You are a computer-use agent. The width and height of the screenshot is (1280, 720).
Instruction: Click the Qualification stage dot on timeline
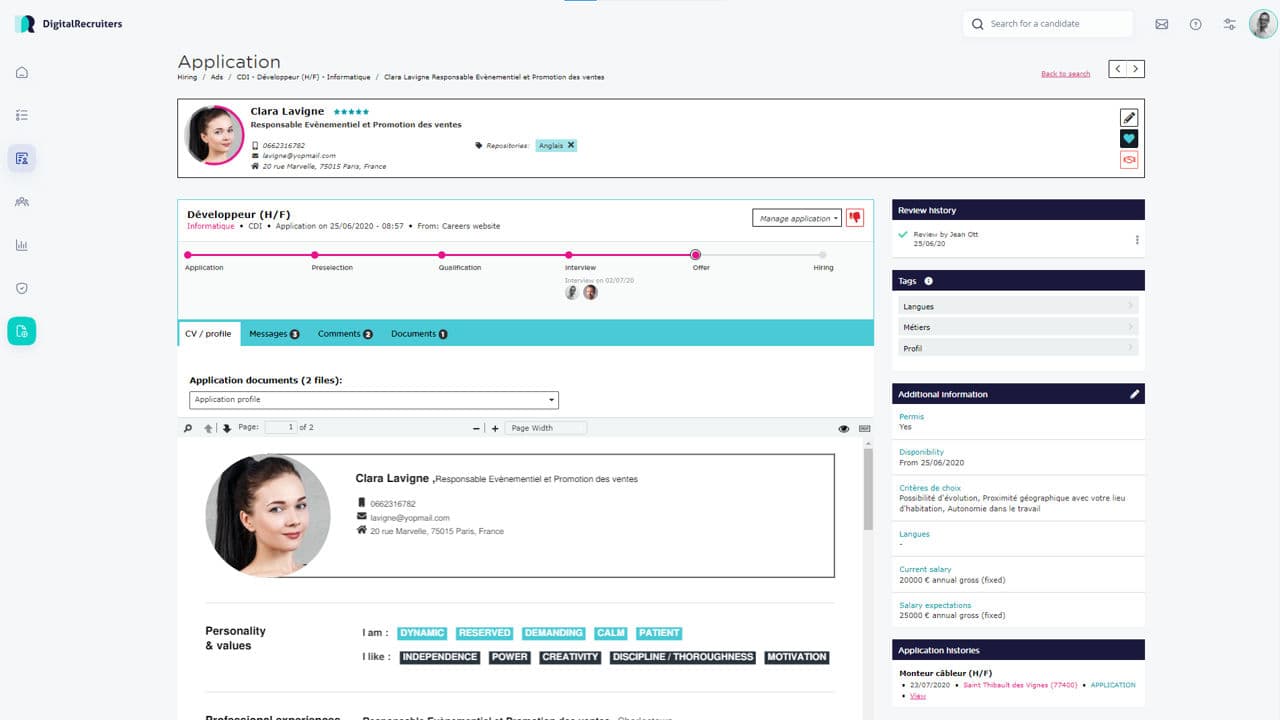442,255
